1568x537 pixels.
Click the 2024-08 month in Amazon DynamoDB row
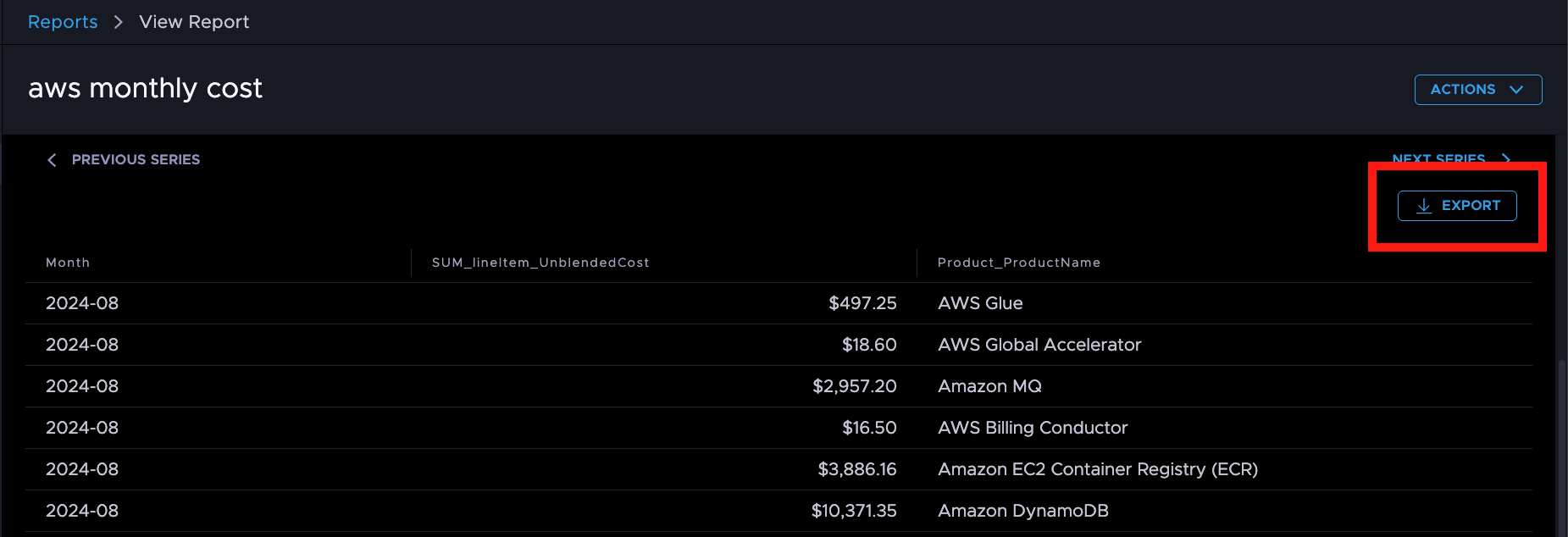(x=82, y=511)
